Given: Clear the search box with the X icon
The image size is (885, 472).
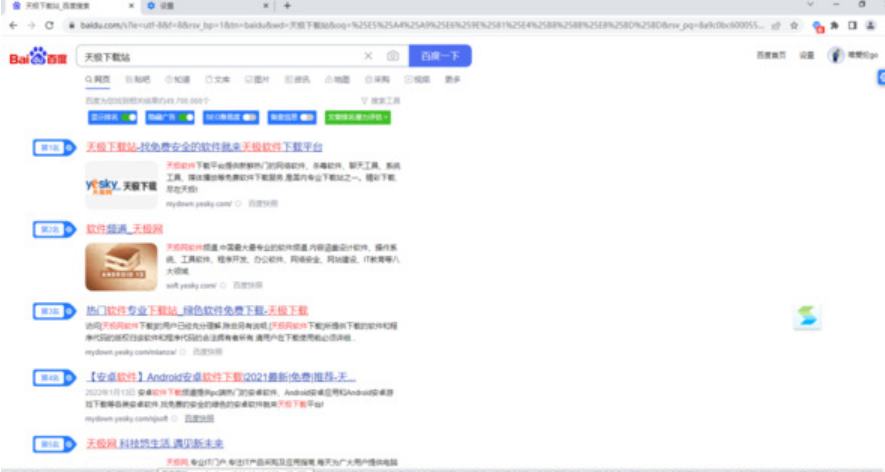Looking at the screenshot, I should [368, 56].
